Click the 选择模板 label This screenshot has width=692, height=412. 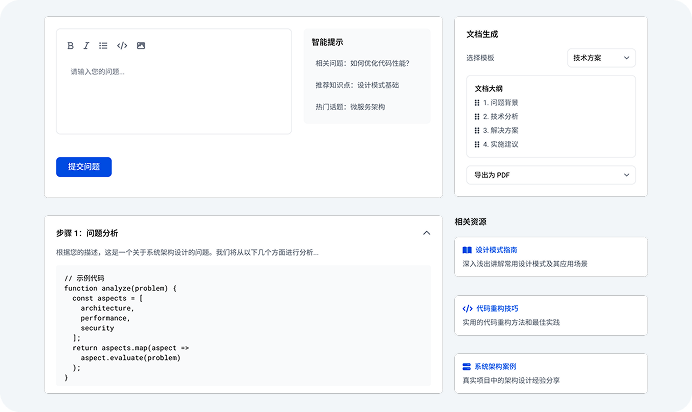point(480,58)
